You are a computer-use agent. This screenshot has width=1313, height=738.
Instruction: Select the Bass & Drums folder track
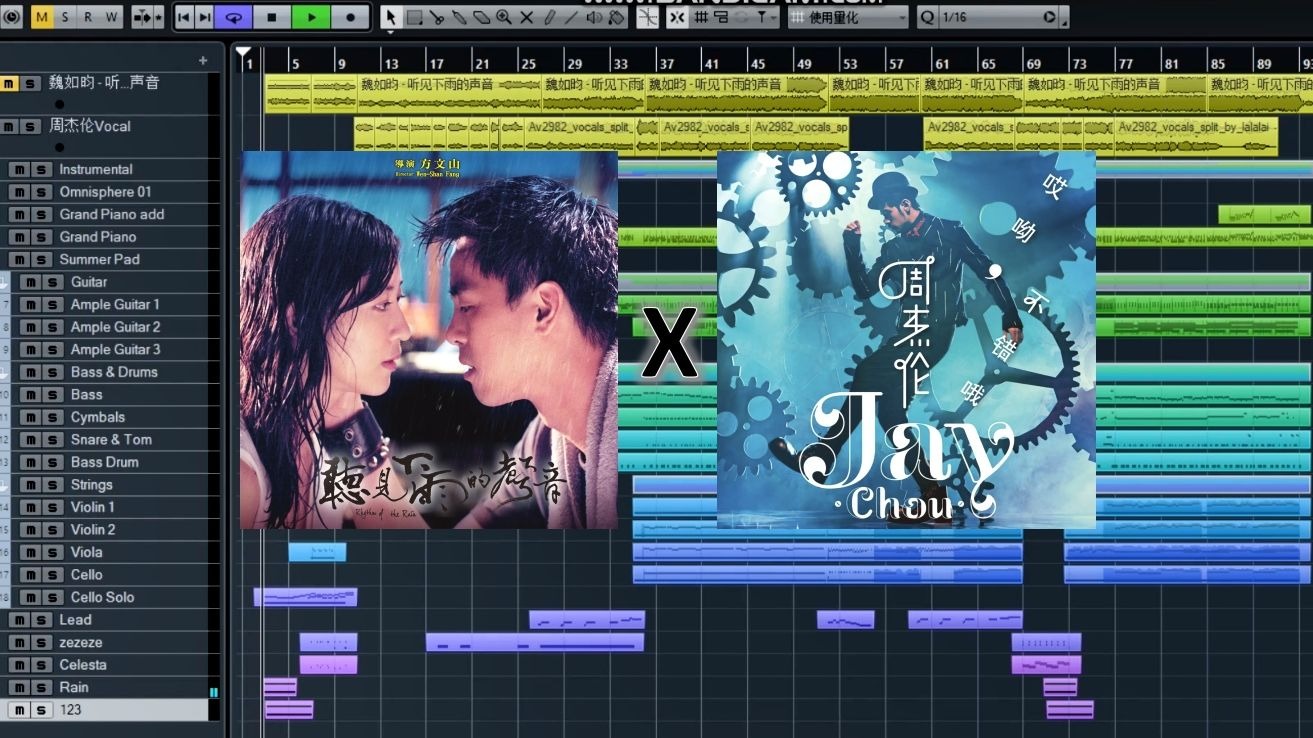click(x=114, y=372)
